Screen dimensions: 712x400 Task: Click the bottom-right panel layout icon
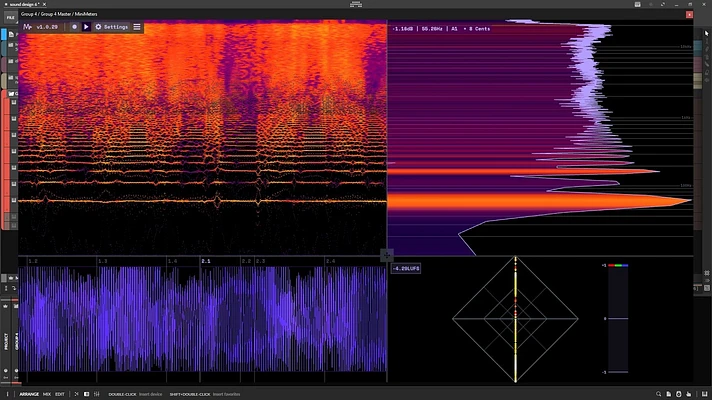pyautogui.click(x=704, y=394)
